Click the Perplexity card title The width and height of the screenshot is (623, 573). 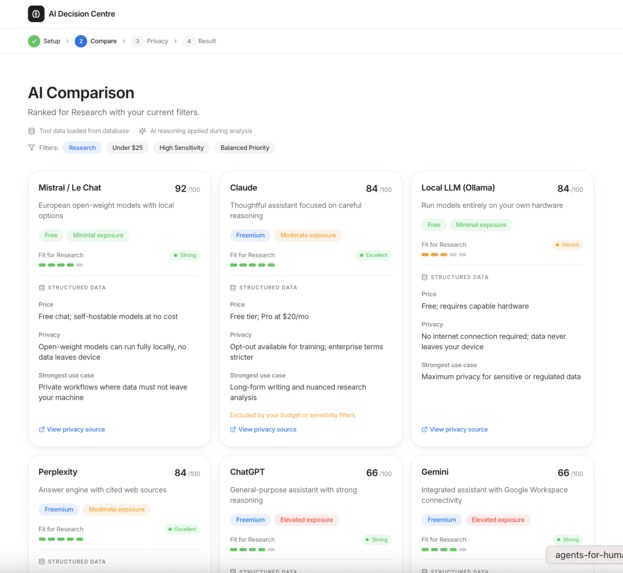pyautogui.click(x=58, y=472)
